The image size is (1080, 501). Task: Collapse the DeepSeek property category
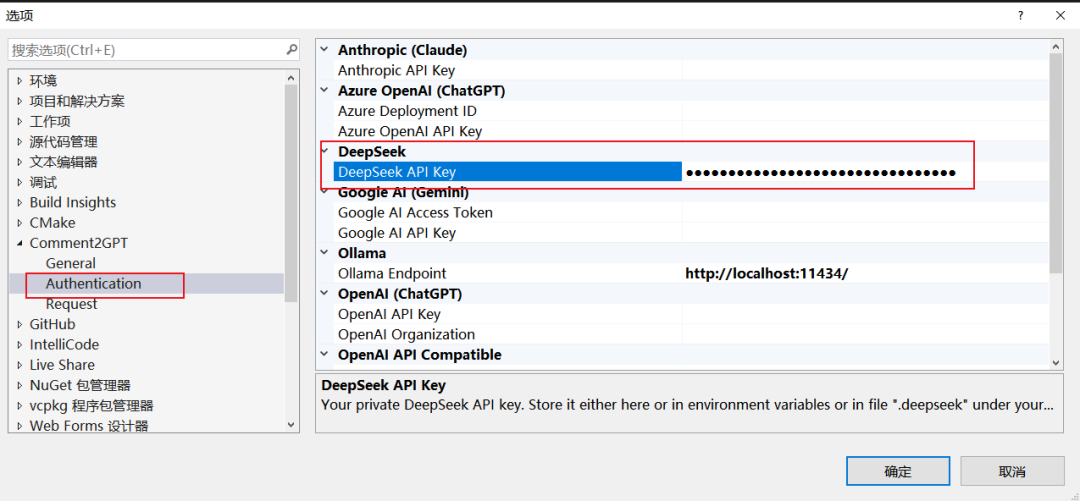325,152
